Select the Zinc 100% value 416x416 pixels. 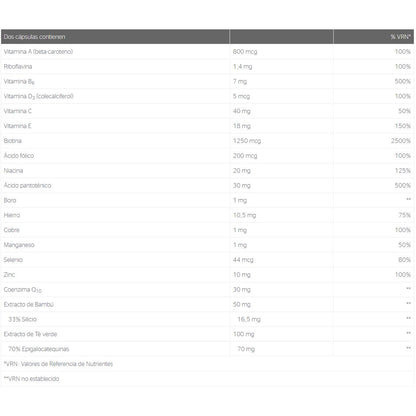[403, 275]
